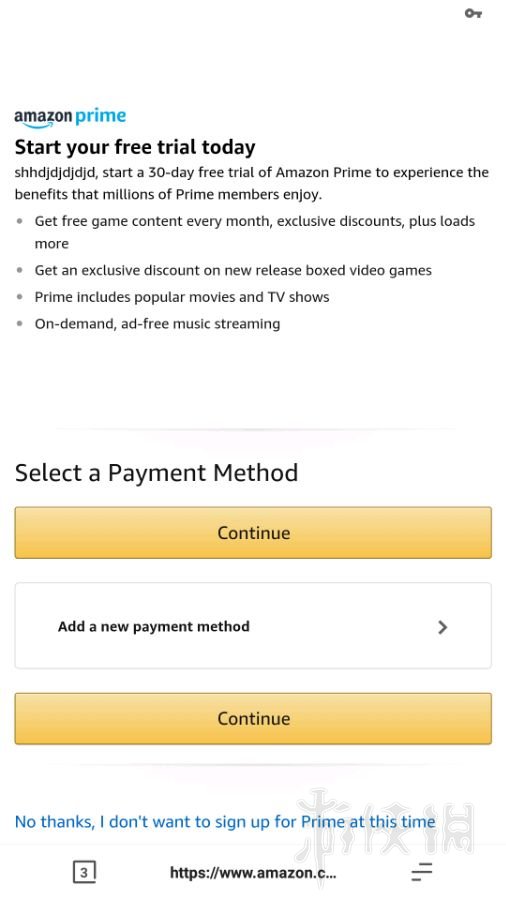Open the tab switcher showing 3

(84, 872)
